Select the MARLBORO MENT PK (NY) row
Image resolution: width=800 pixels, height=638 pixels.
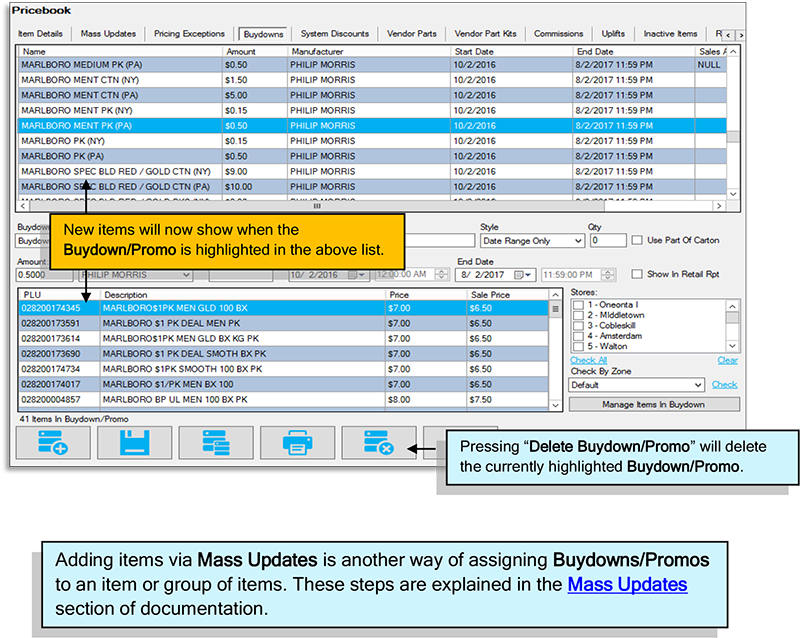[372, 111]
